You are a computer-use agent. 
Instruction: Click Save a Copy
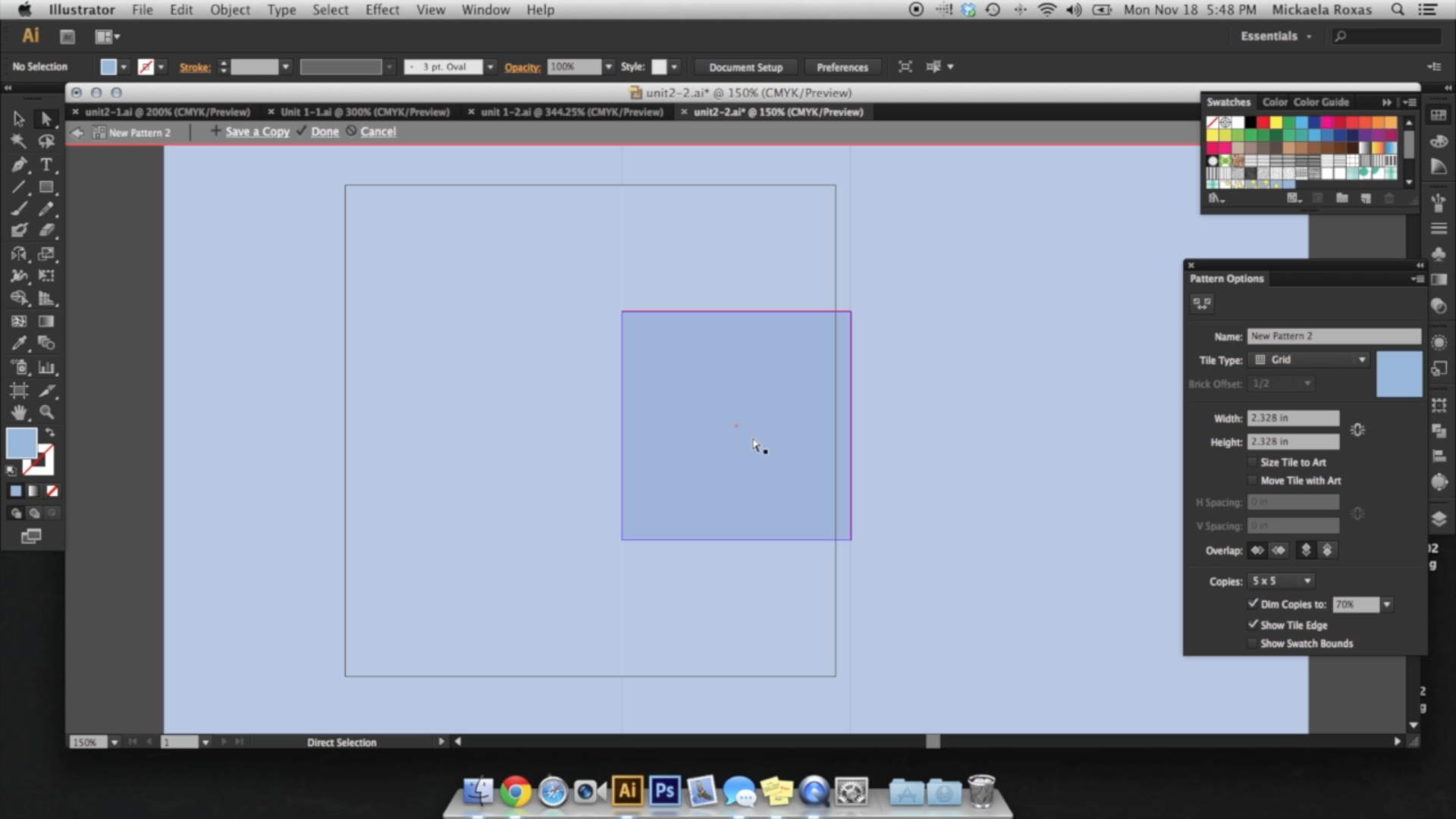coord(257,131)
